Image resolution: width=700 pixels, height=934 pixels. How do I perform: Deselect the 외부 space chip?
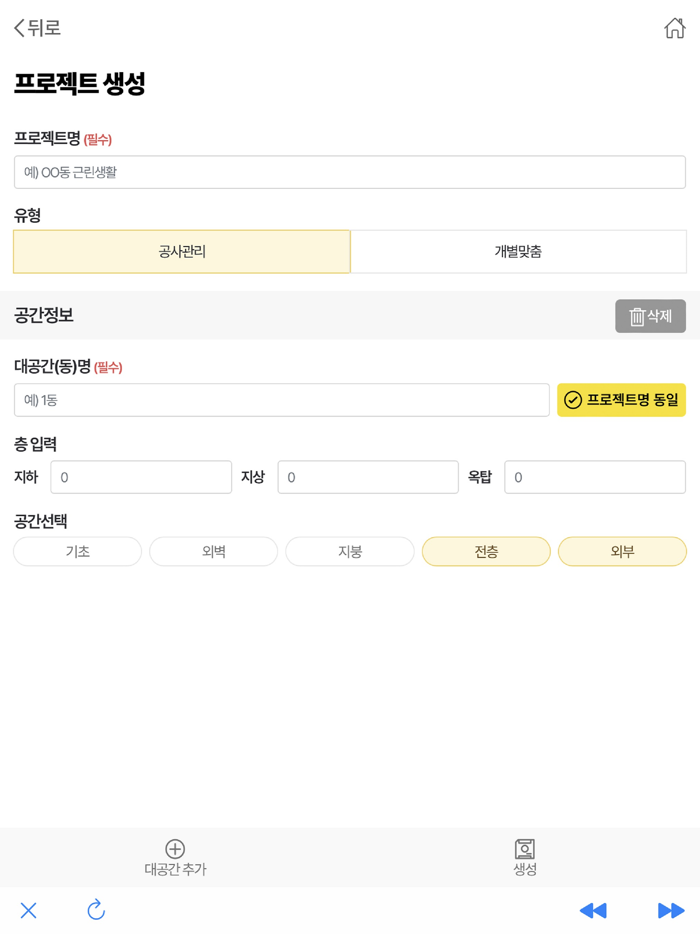tap(622, 551)
